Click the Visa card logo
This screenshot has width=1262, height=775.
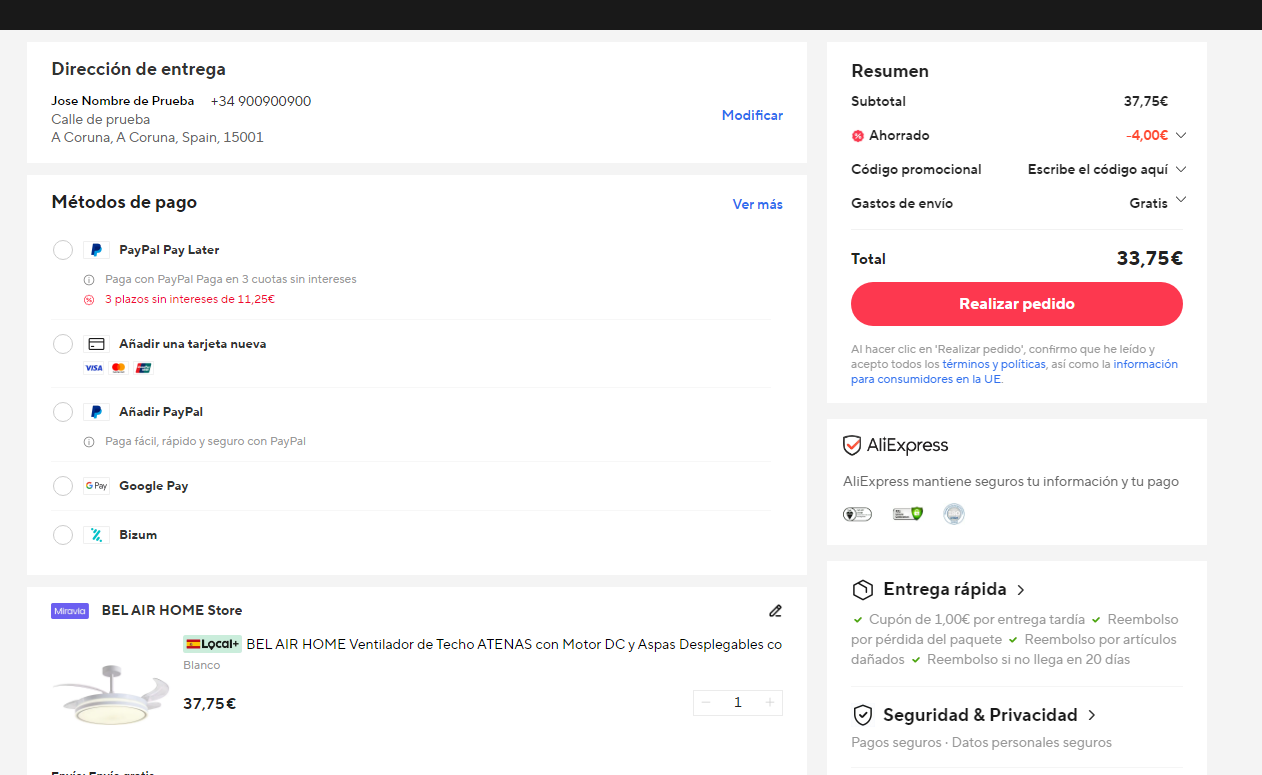(x=93, y=368)
